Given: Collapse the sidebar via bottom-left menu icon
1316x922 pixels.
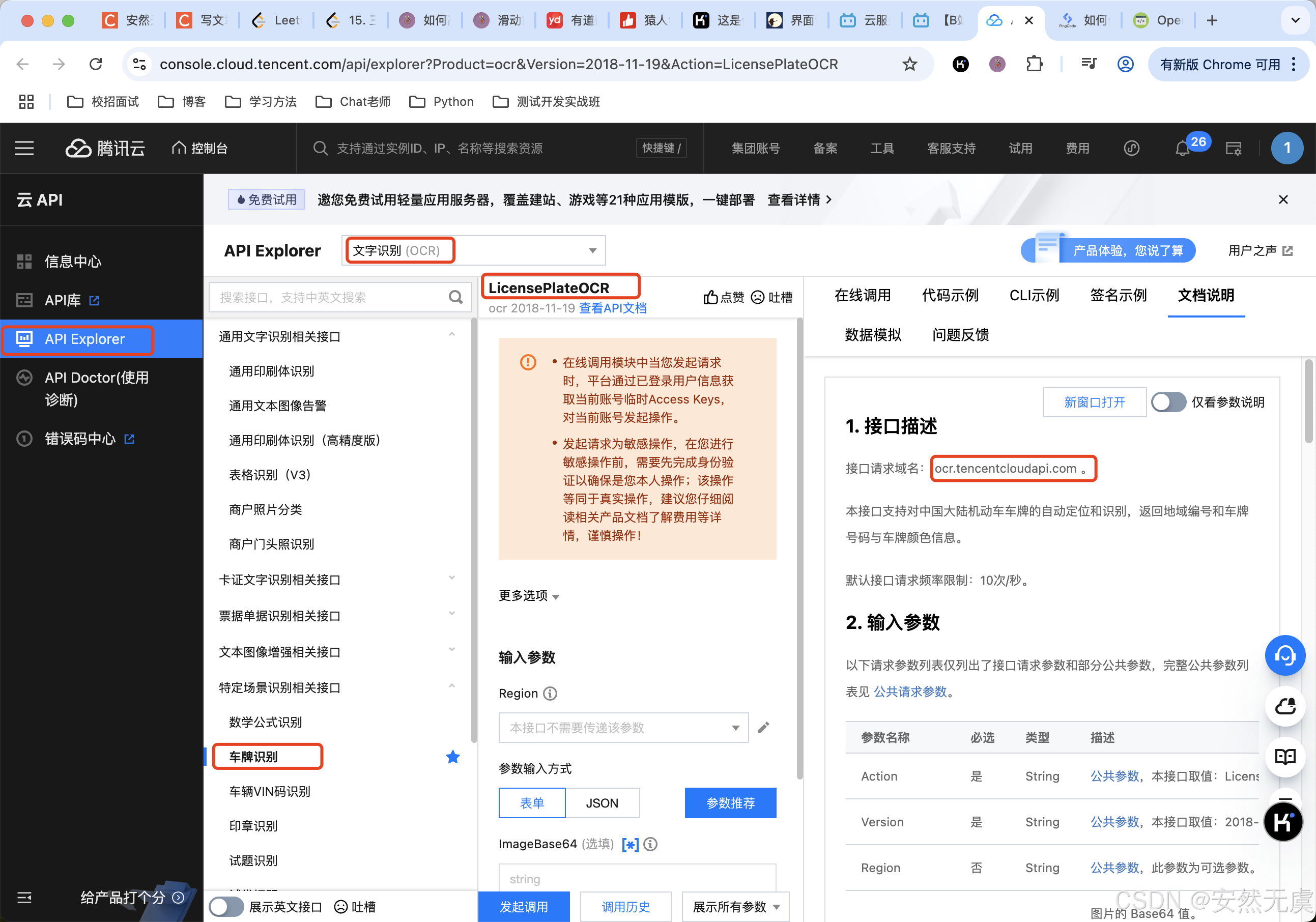Looking at the screenshot, I should [x=24, y=898].
